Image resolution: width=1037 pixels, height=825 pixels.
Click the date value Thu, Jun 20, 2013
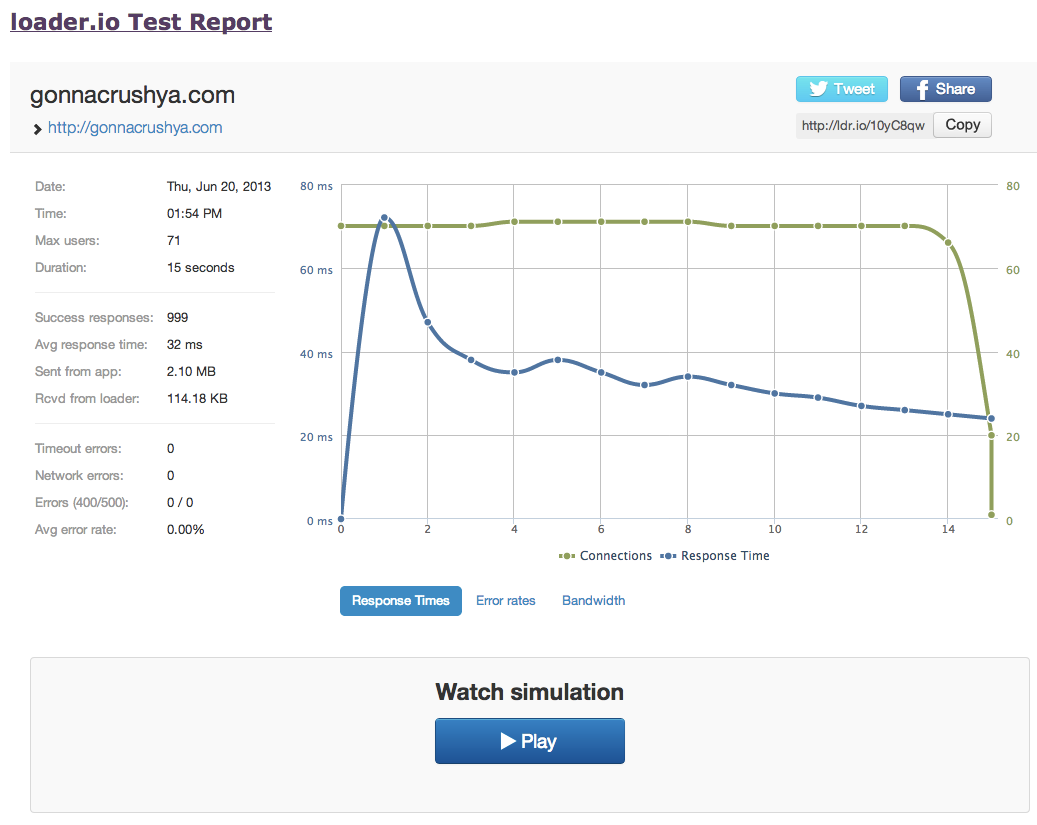click(219, 187)
